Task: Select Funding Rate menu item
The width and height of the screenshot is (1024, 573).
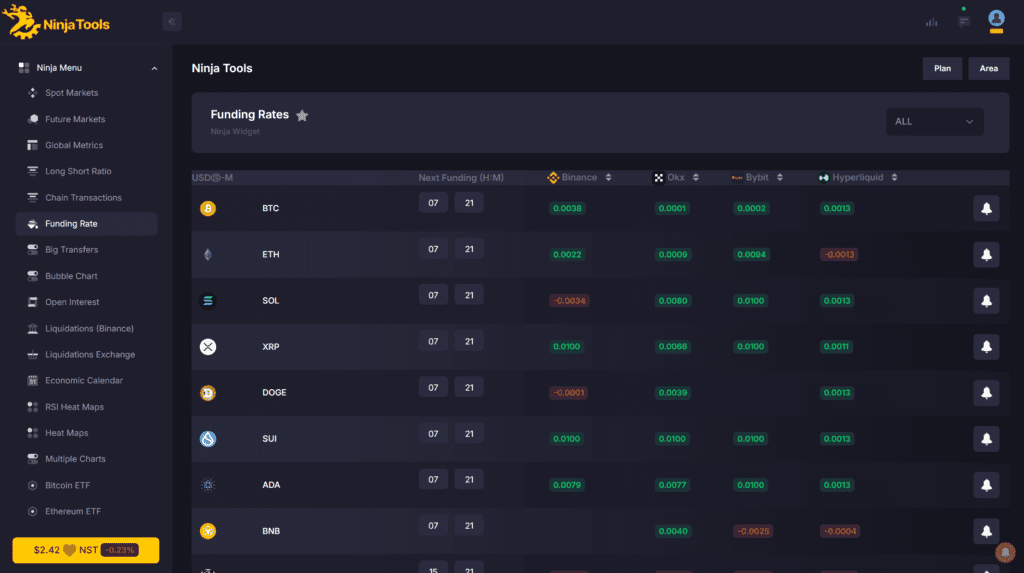Action: coord(86,223)
